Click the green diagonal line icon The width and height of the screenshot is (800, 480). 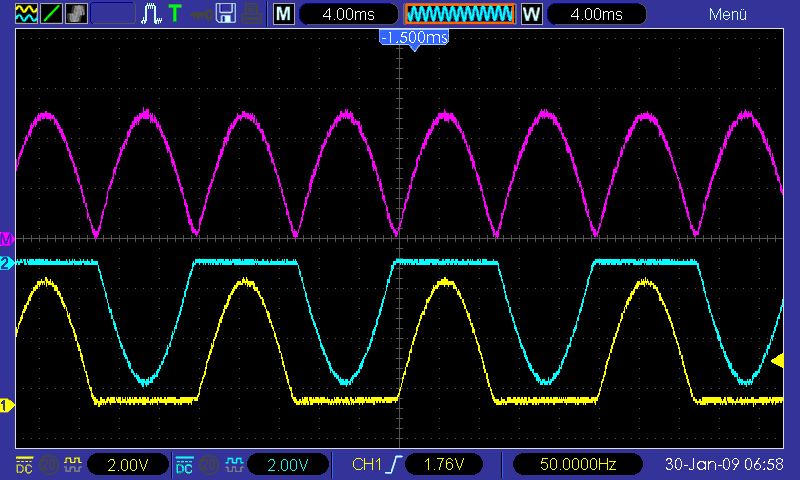pyautogui.click(x=51, y=14)
